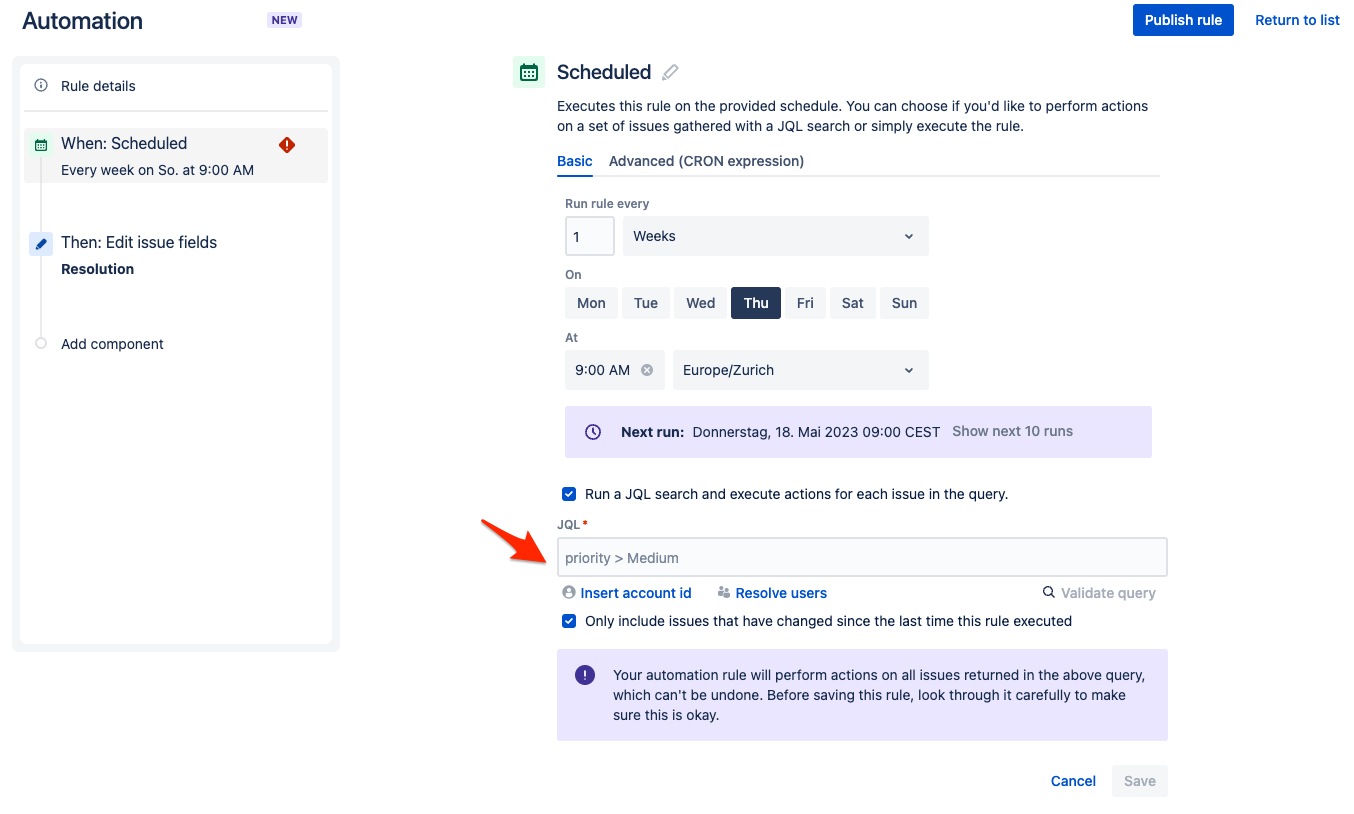Click Insert account id person icon
1354x814 pixels.
(x=568, y=592)
